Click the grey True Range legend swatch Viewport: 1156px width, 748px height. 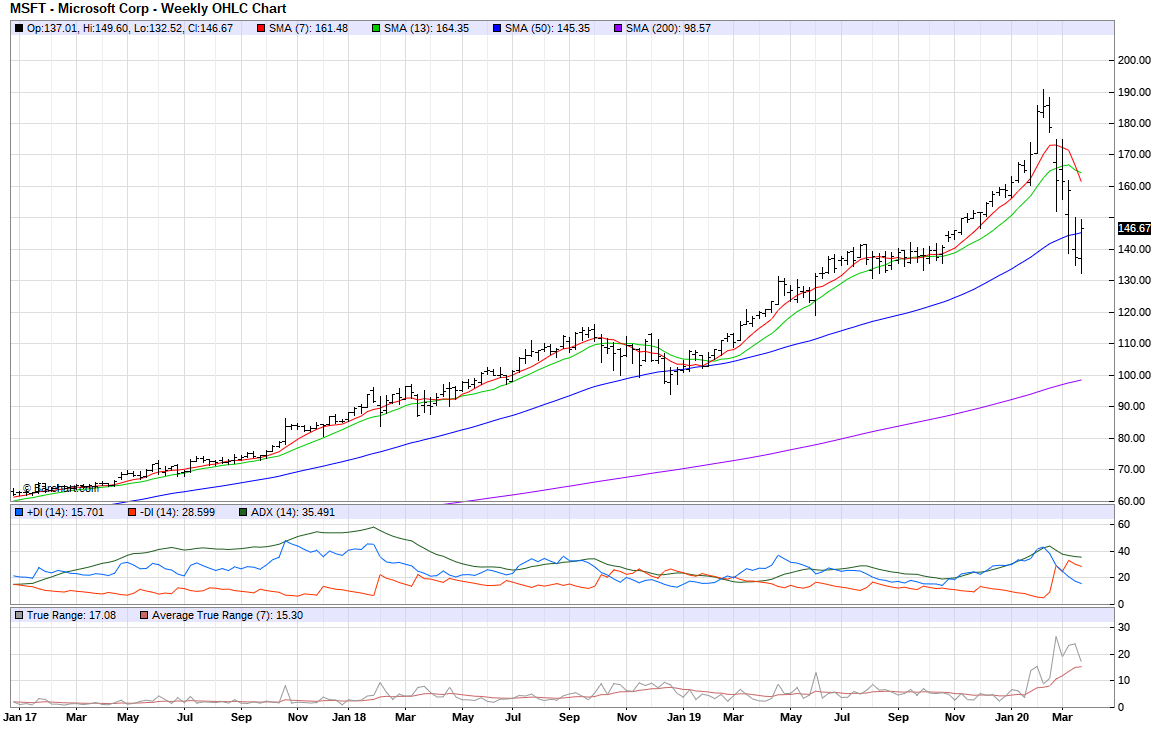[x=19, y=615]
